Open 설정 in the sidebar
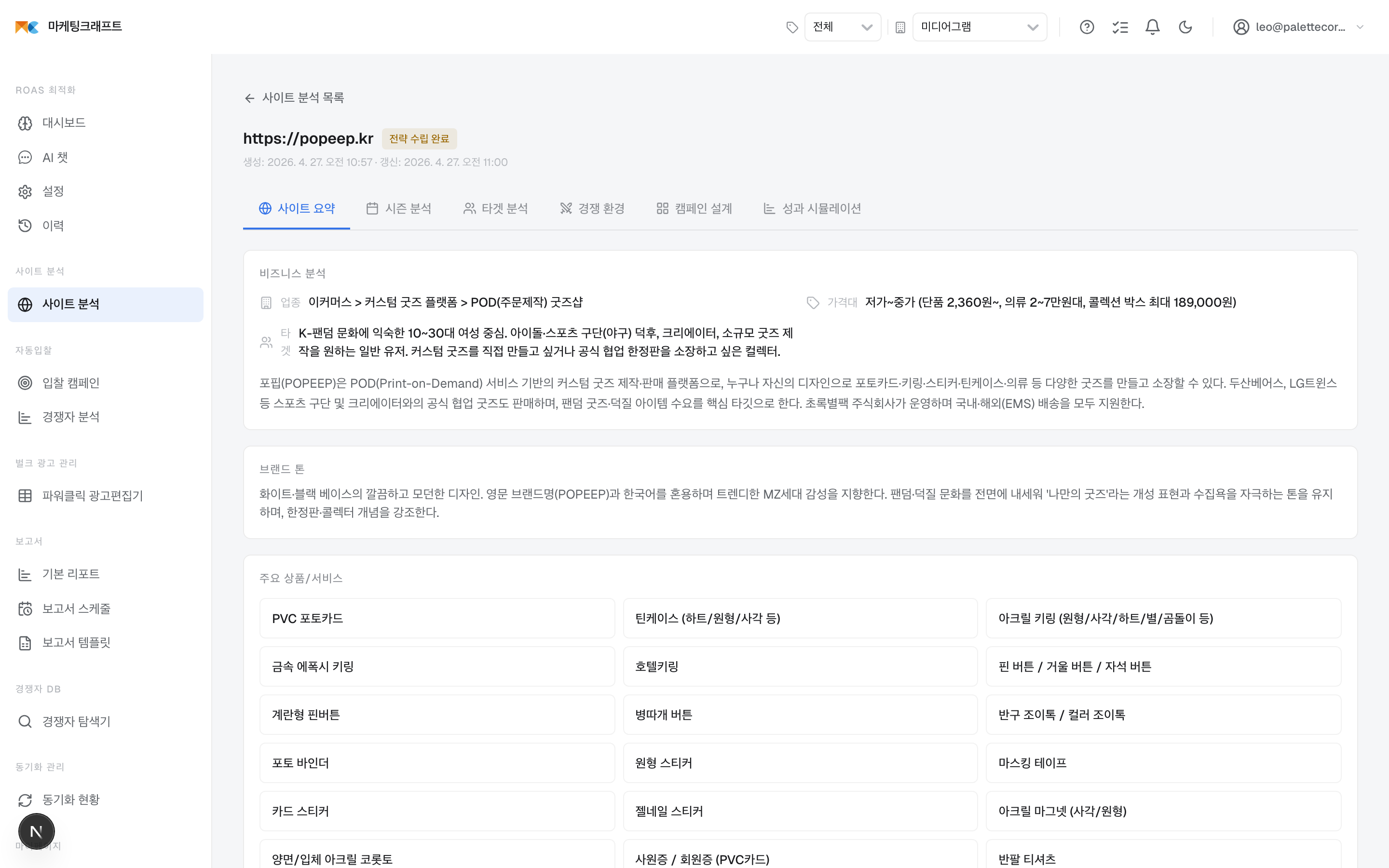Image resolution: width=1389 pixels, height=868 pixels. (x=106, y=191)
